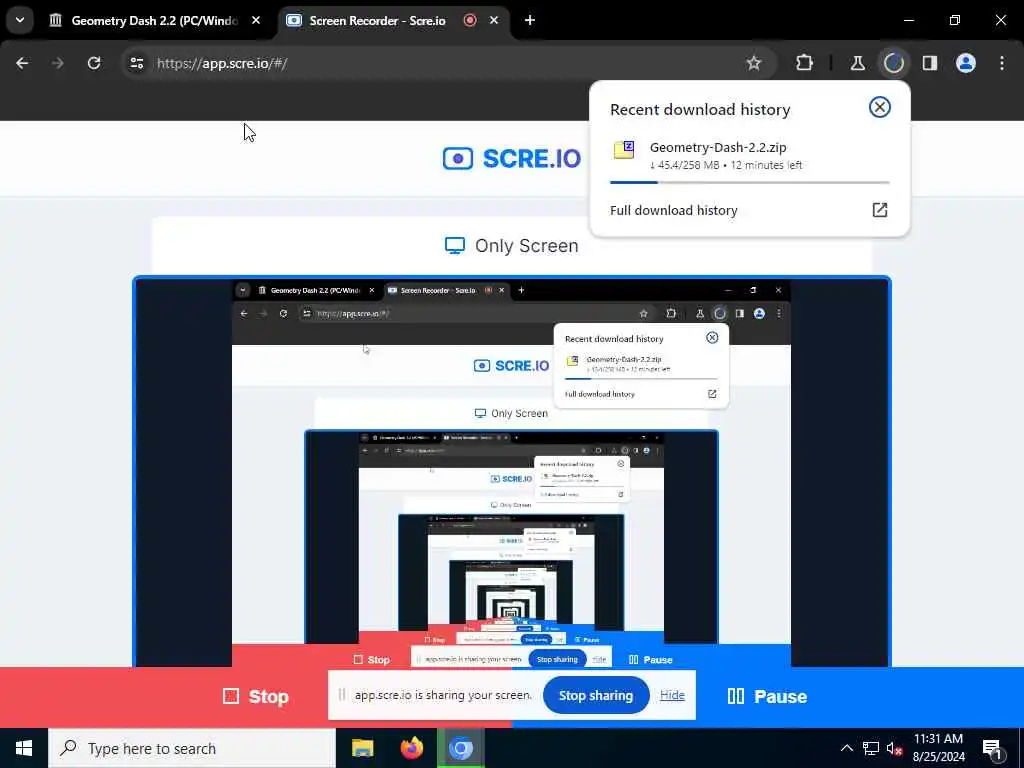Switch to the Geometry Dash 2.2 tab

coord(155,20)
